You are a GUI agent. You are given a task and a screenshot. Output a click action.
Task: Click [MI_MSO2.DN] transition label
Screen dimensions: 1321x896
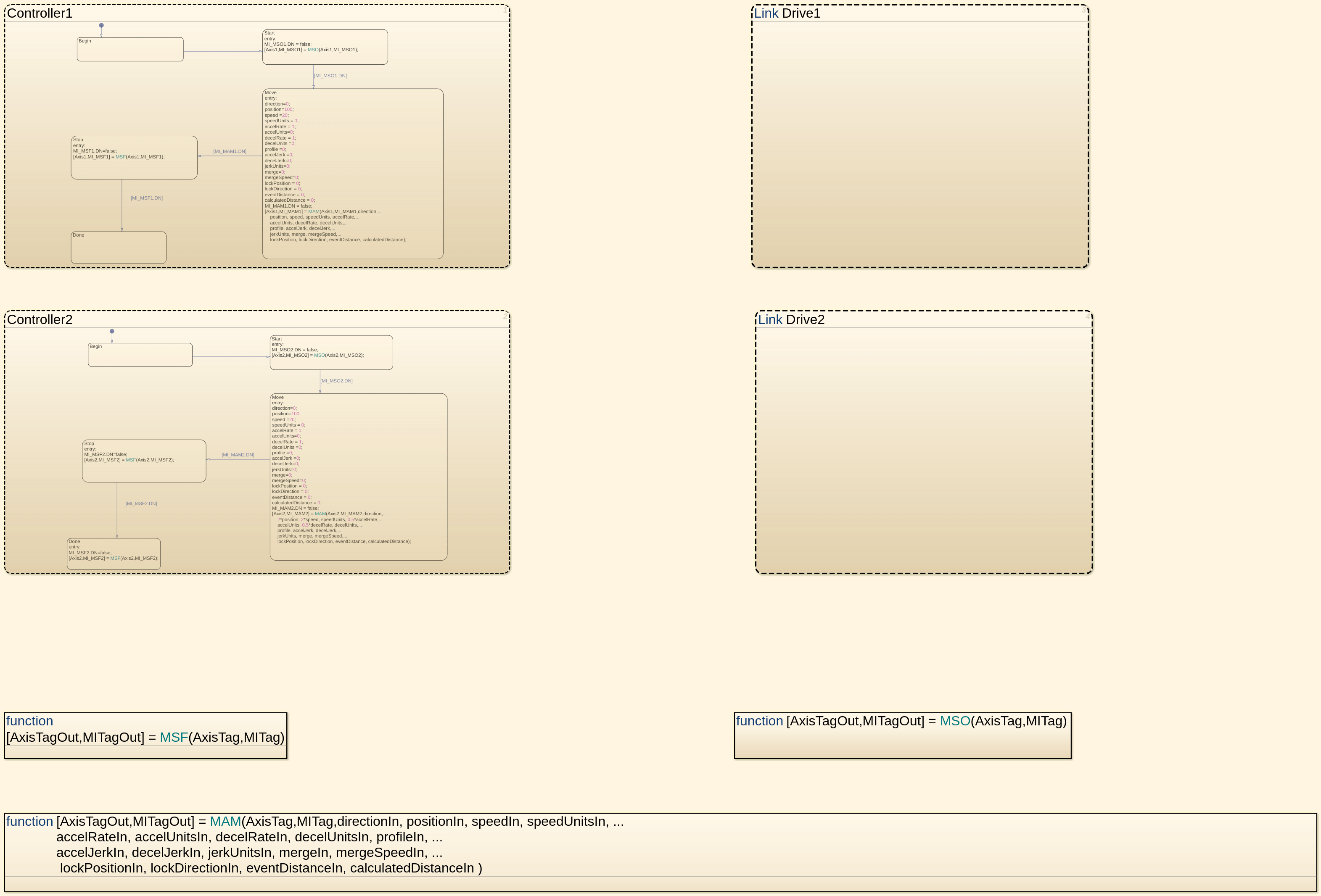click(x=336, y=381)
